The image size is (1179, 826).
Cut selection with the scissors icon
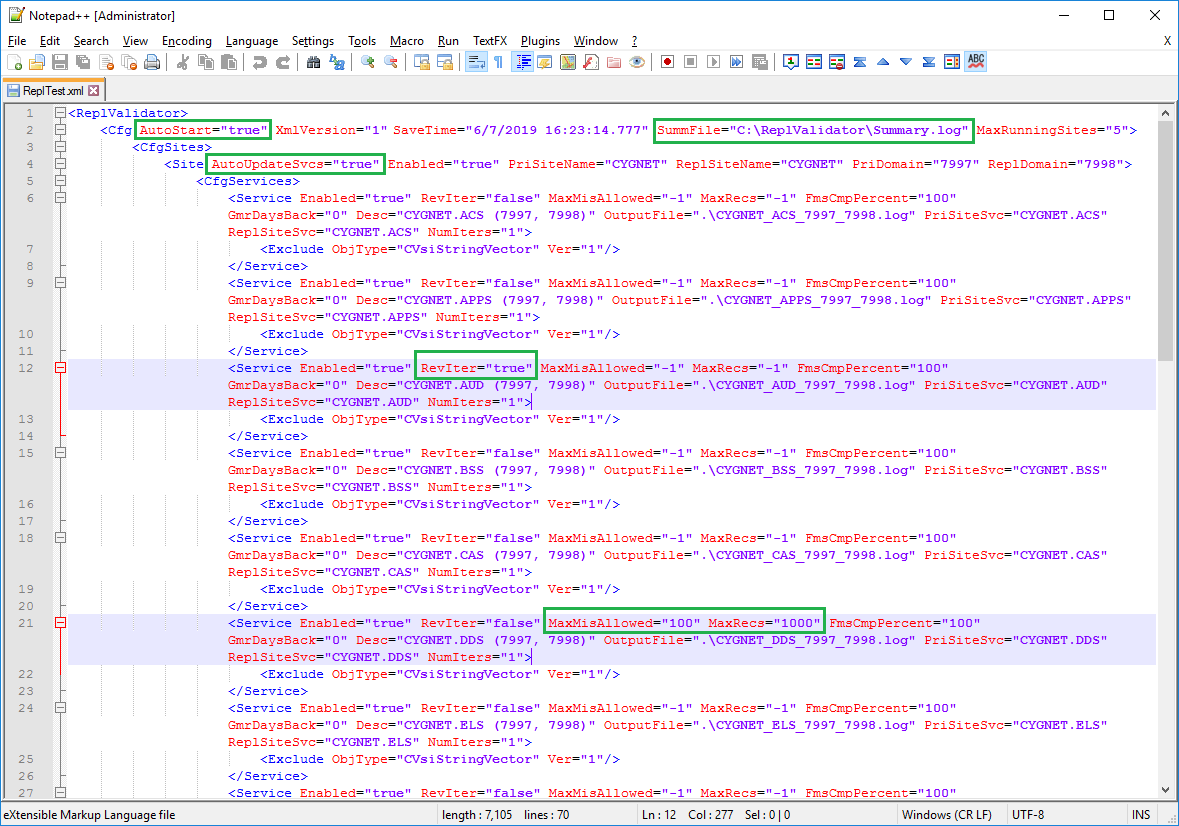182,62
